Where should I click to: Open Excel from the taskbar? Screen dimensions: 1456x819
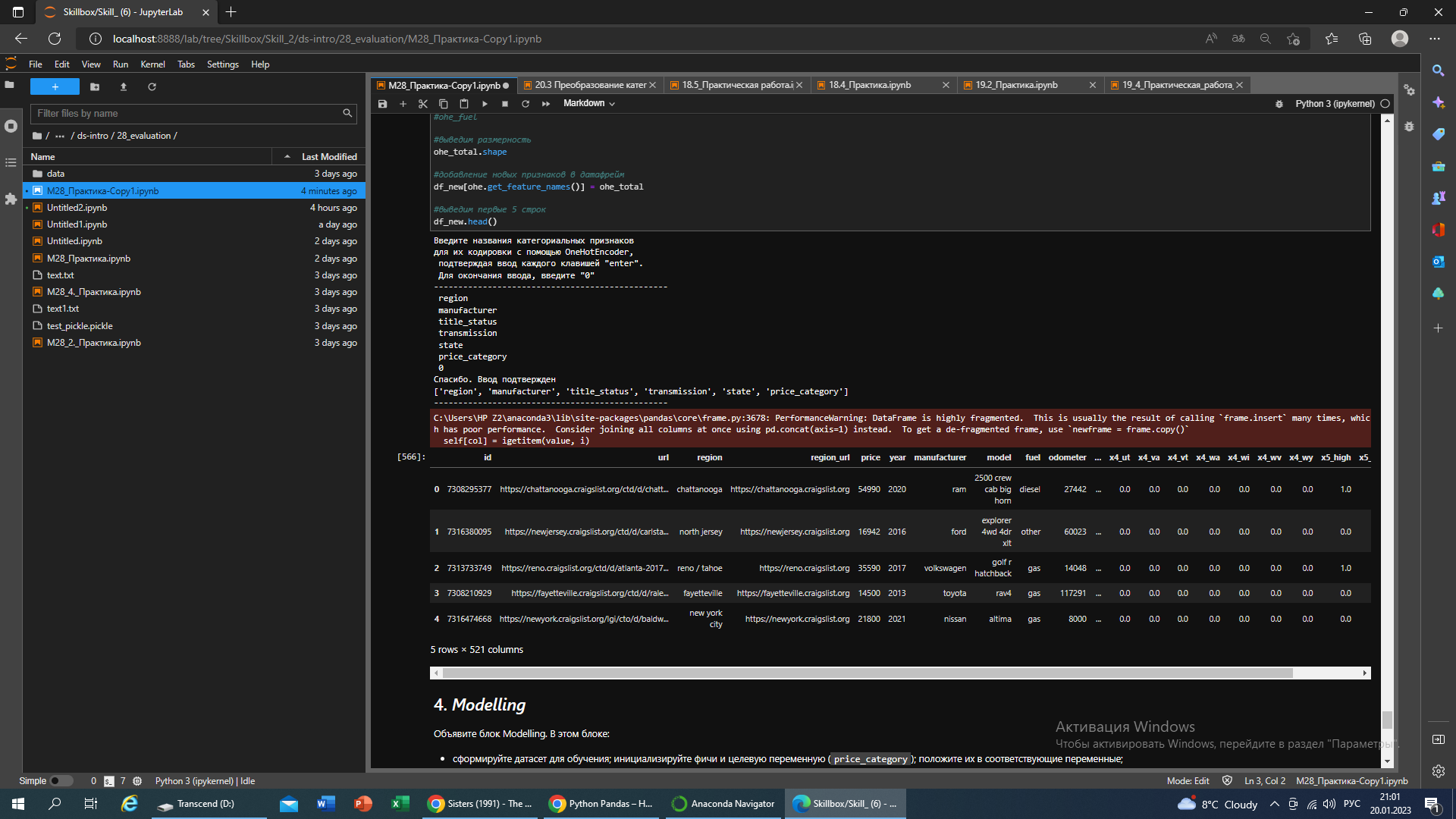400,804
